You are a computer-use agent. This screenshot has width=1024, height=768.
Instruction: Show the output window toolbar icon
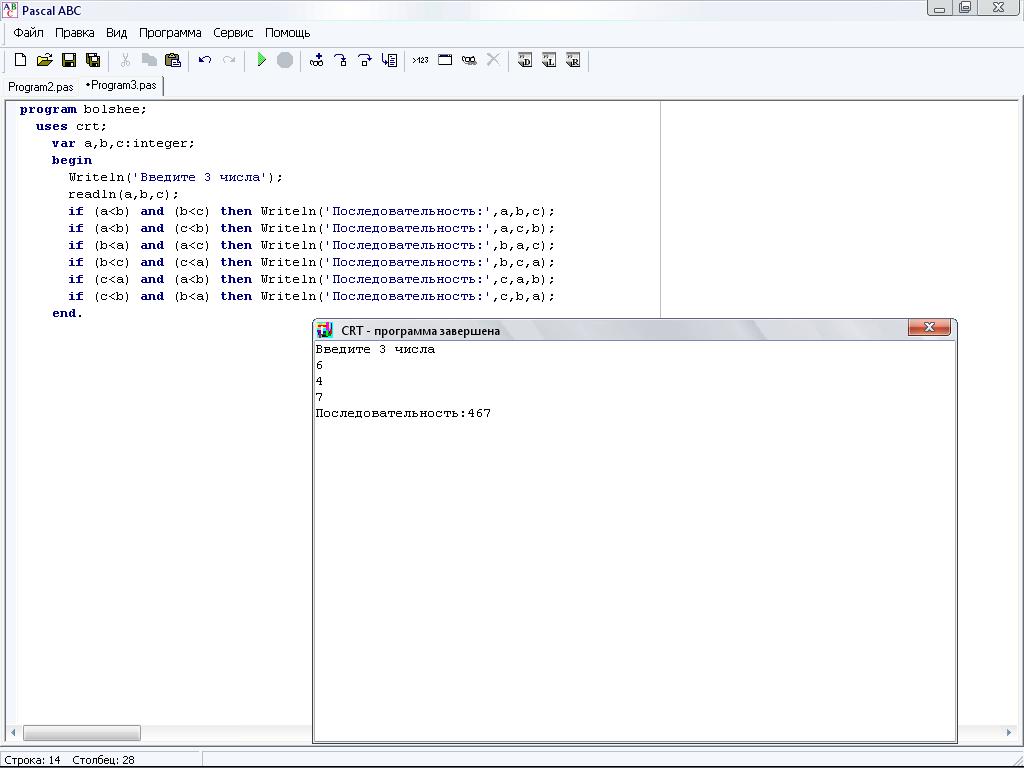tap(445, 61)
